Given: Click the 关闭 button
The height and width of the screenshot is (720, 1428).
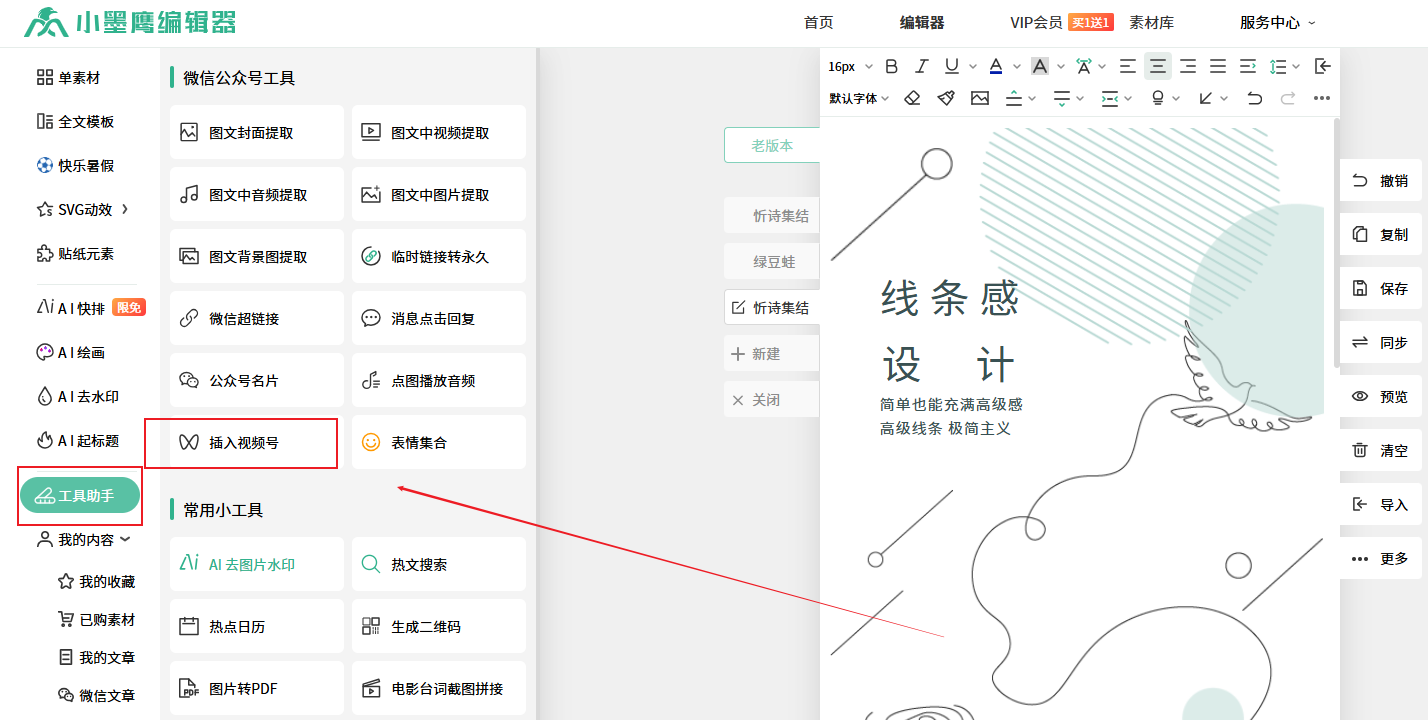Looking at the screenshot, I should [772, 399].
